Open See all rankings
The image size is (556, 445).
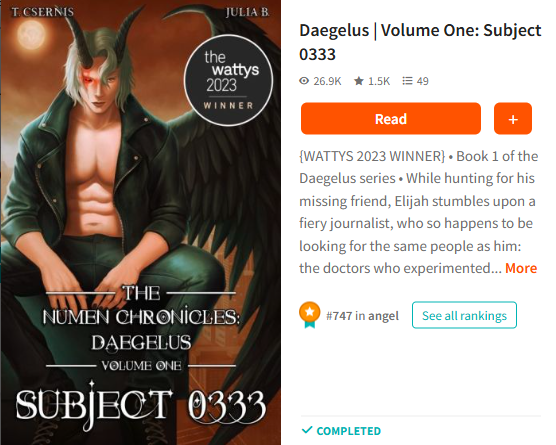click(464, 315)
